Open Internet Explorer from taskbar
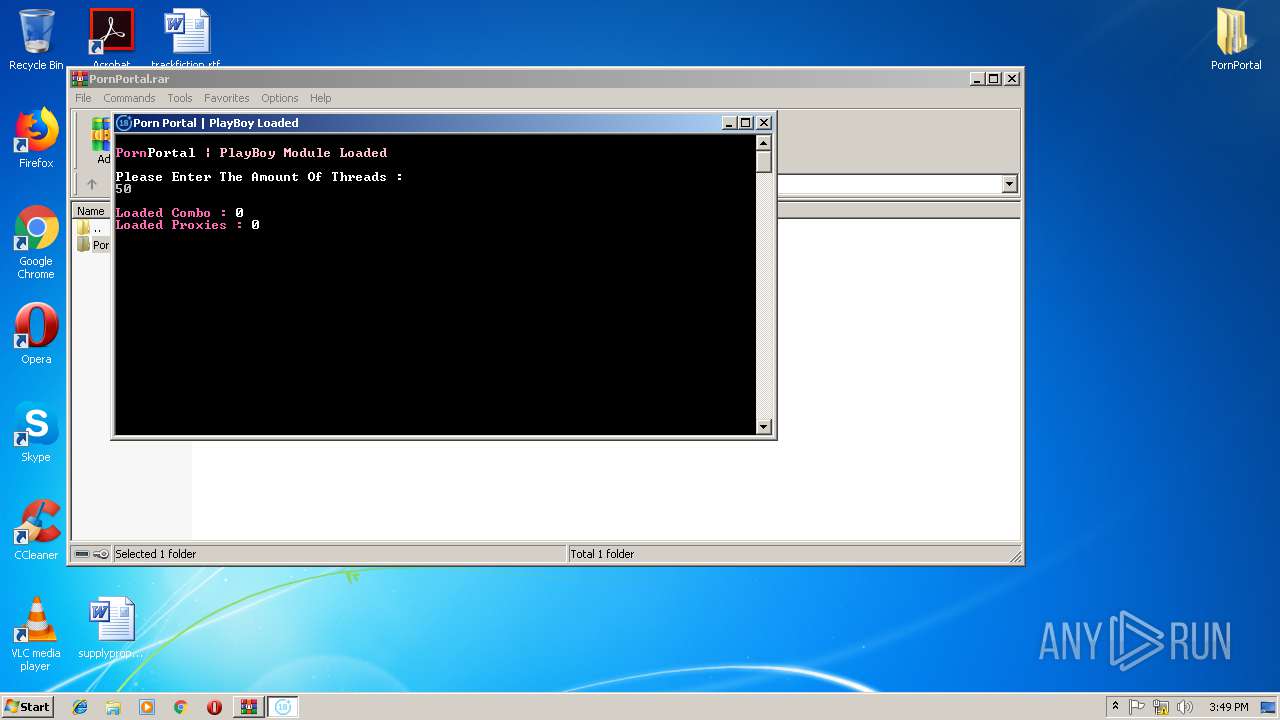The height and width of the screenshot is (720, 1280). point(80,707)
